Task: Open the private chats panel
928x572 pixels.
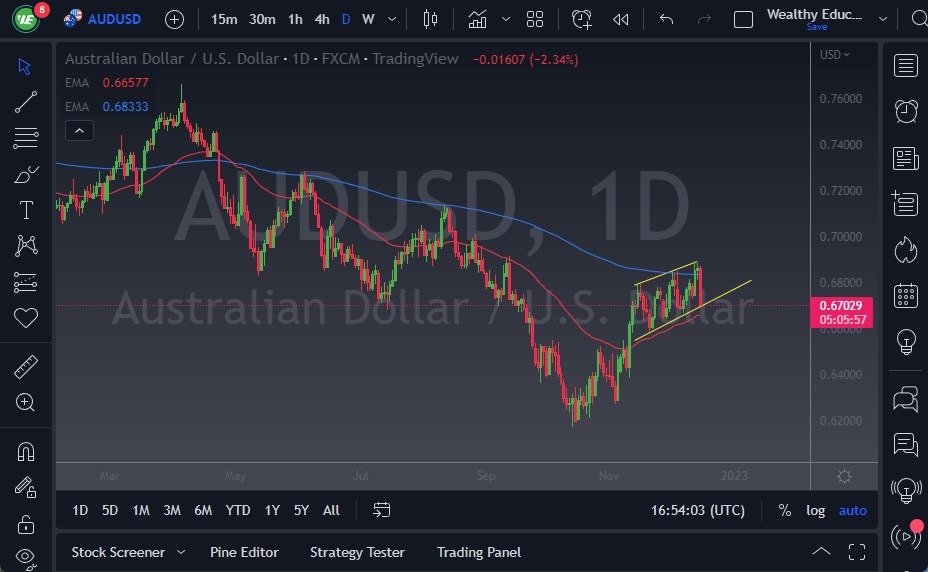Action: 906,444
